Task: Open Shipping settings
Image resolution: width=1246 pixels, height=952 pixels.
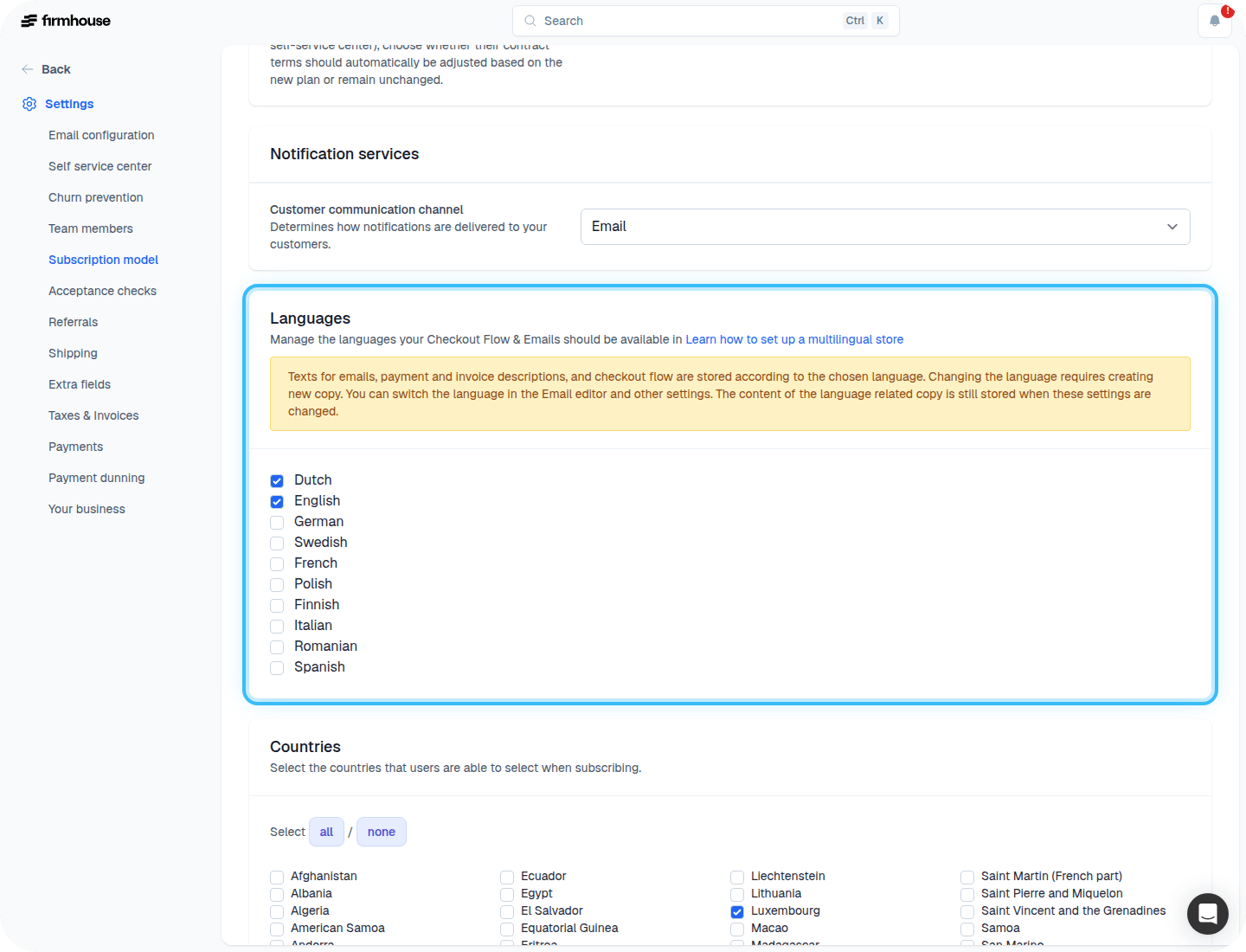Action: point(74,353)
